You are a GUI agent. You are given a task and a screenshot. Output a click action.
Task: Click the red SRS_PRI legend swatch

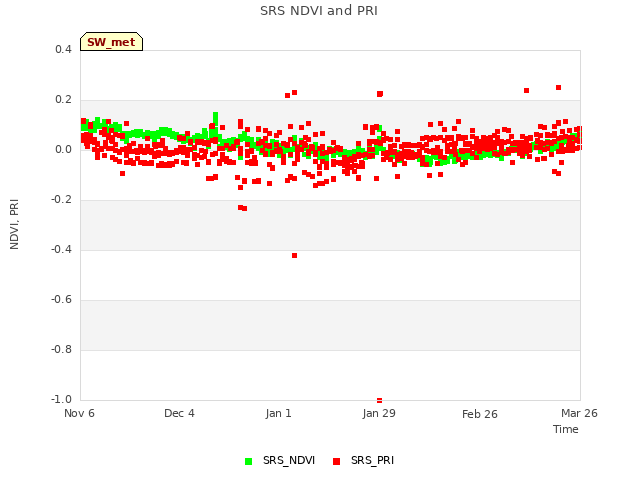tap(336, 461)
